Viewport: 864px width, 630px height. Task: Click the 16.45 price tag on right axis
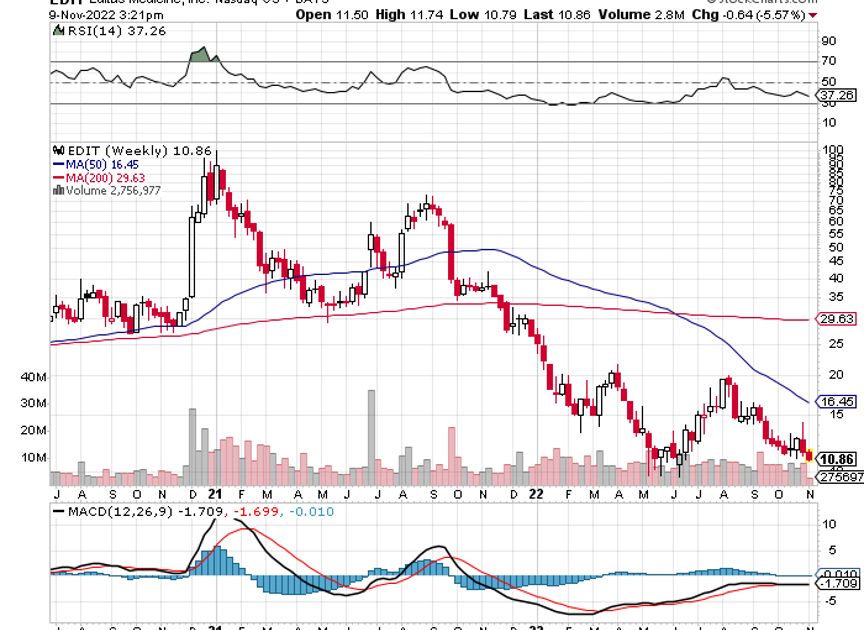point(836,401)
